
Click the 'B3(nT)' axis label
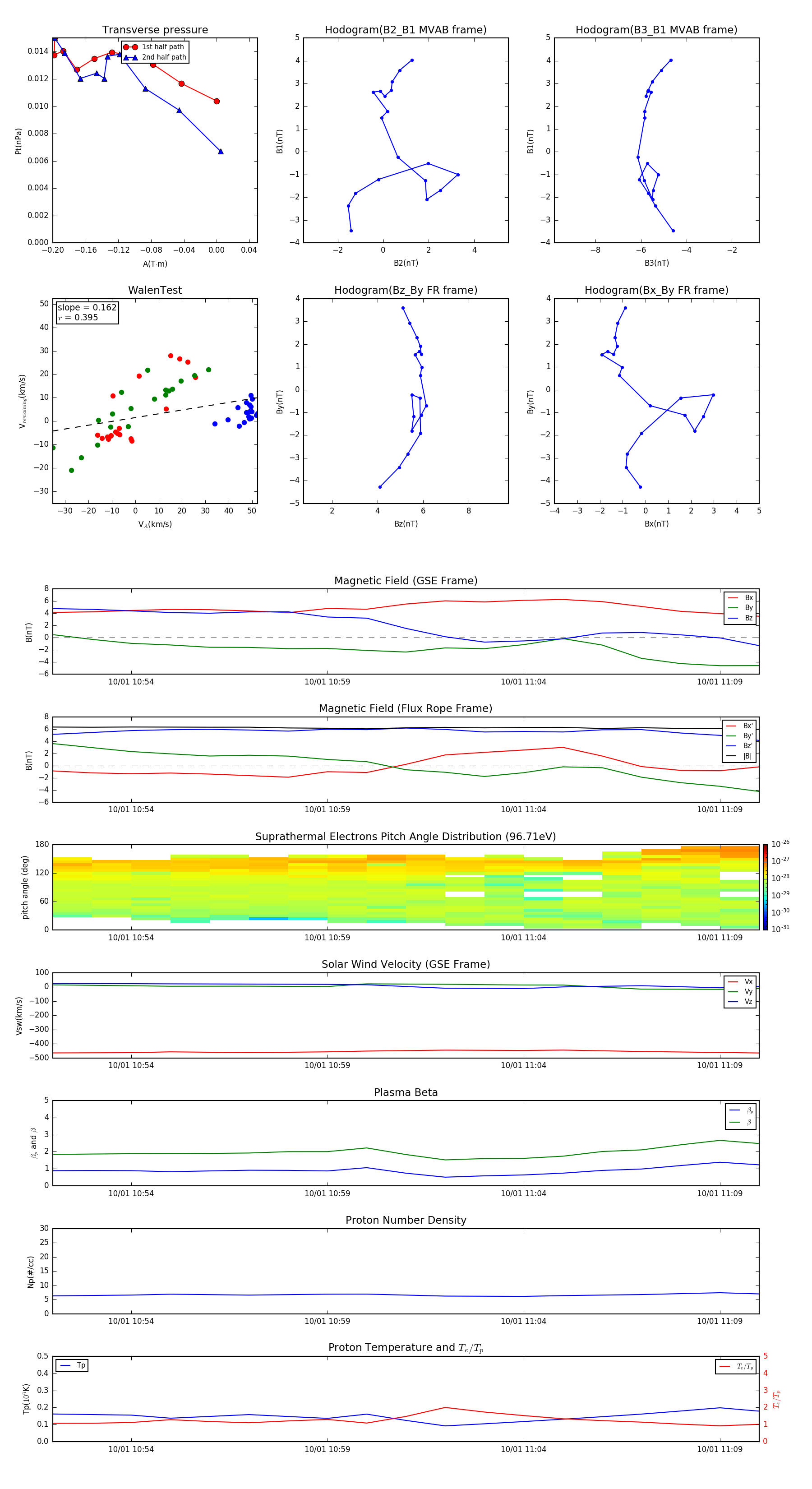[x=656, y=263]
